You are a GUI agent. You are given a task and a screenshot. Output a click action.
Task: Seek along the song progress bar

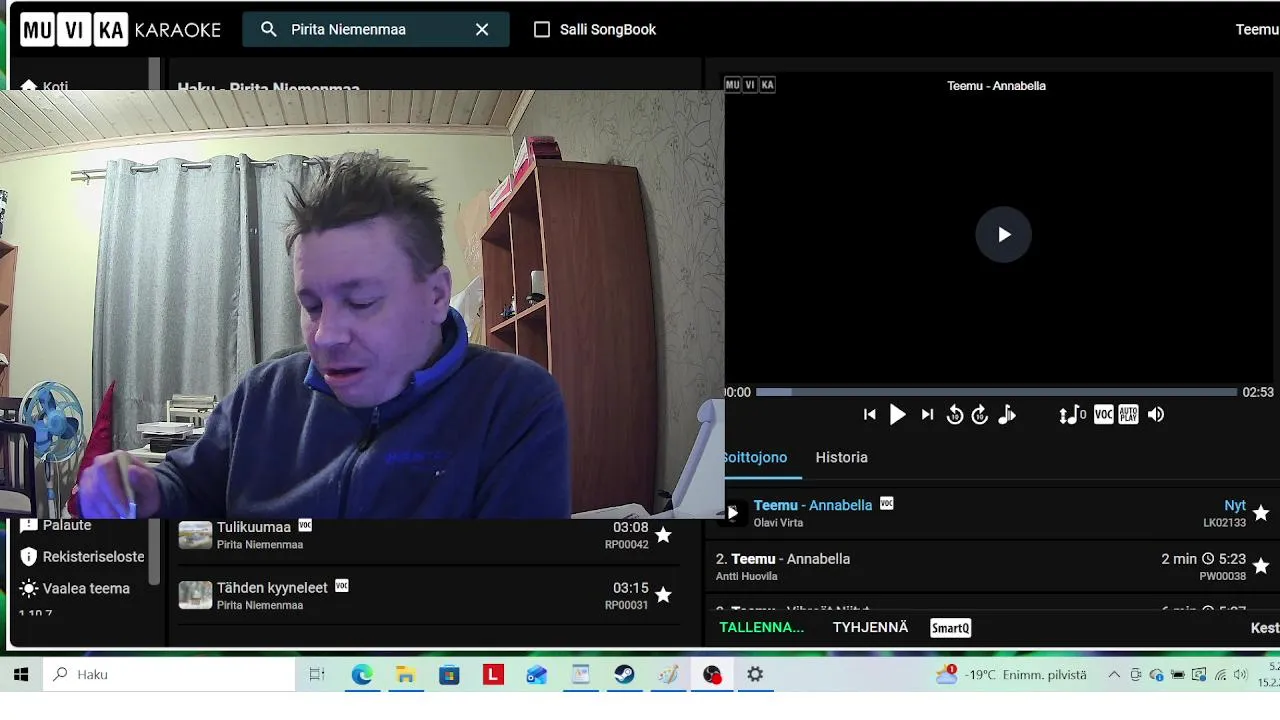[x=996, y=392]
